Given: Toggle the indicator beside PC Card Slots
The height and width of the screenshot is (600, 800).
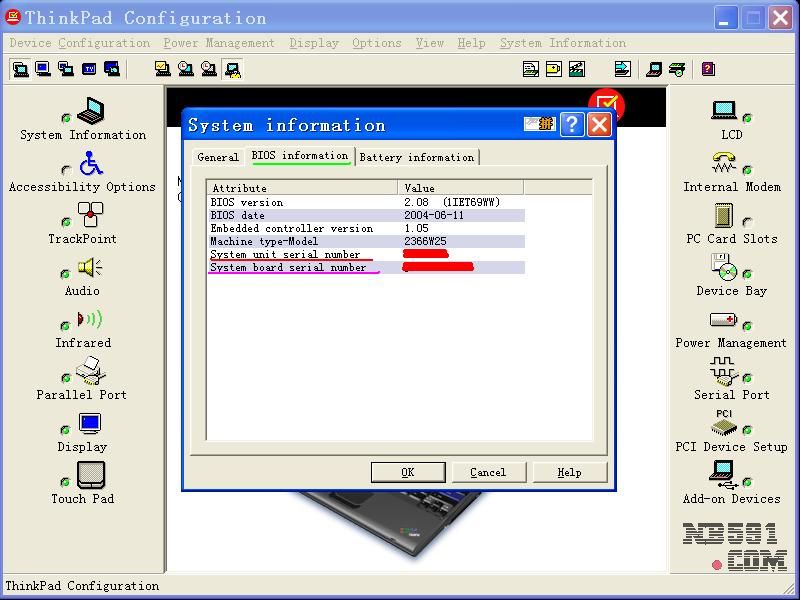Looking at the screenshot, I should pos(748,222).
